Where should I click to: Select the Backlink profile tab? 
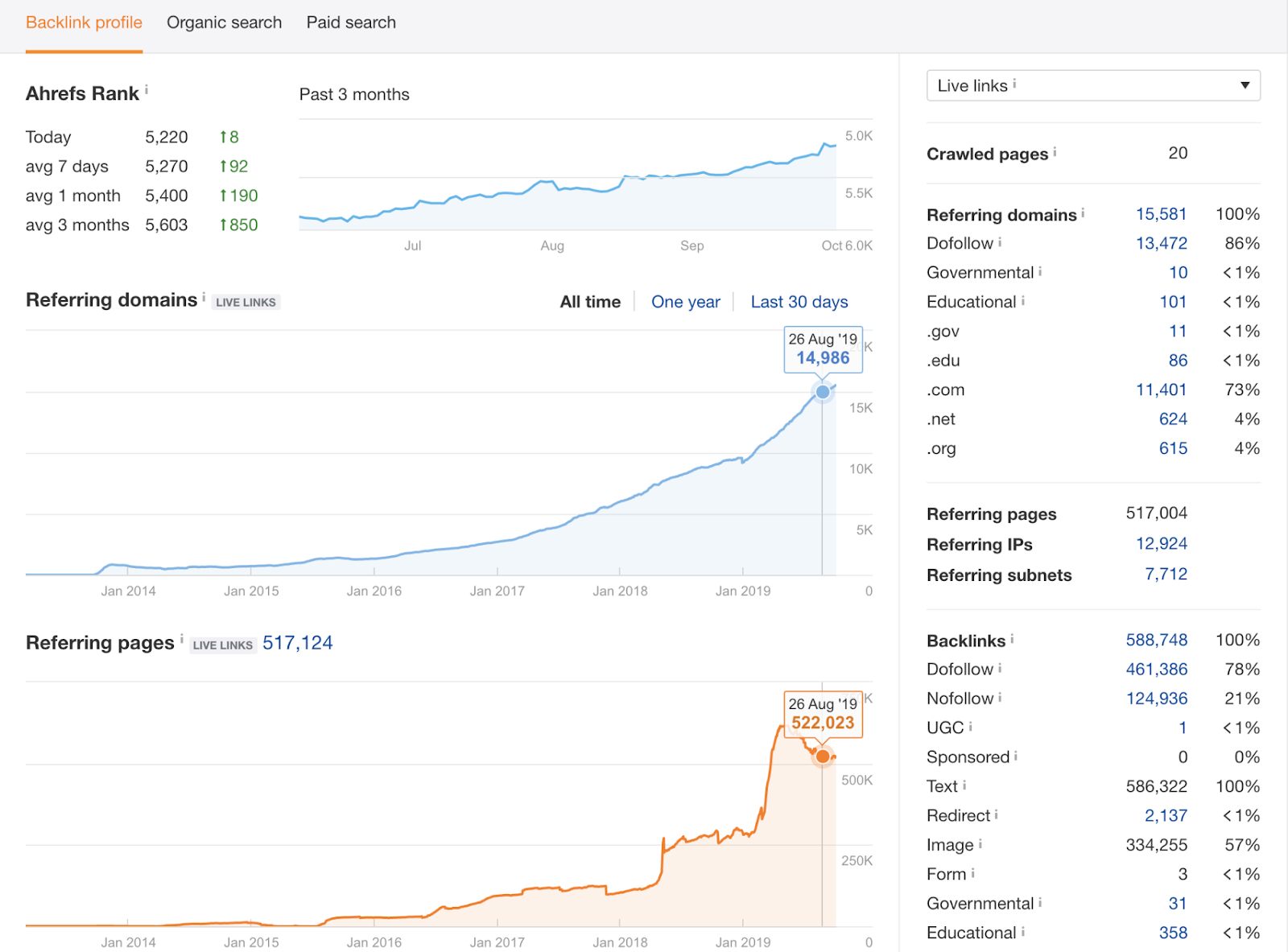click(84, 23)
